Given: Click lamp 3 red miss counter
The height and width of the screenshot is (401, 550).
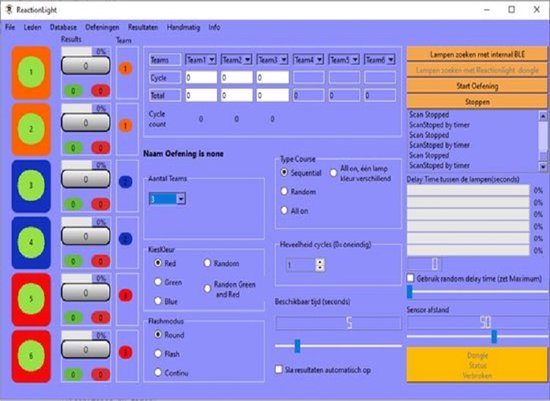Looking at the screenshot, I should 101,204.
